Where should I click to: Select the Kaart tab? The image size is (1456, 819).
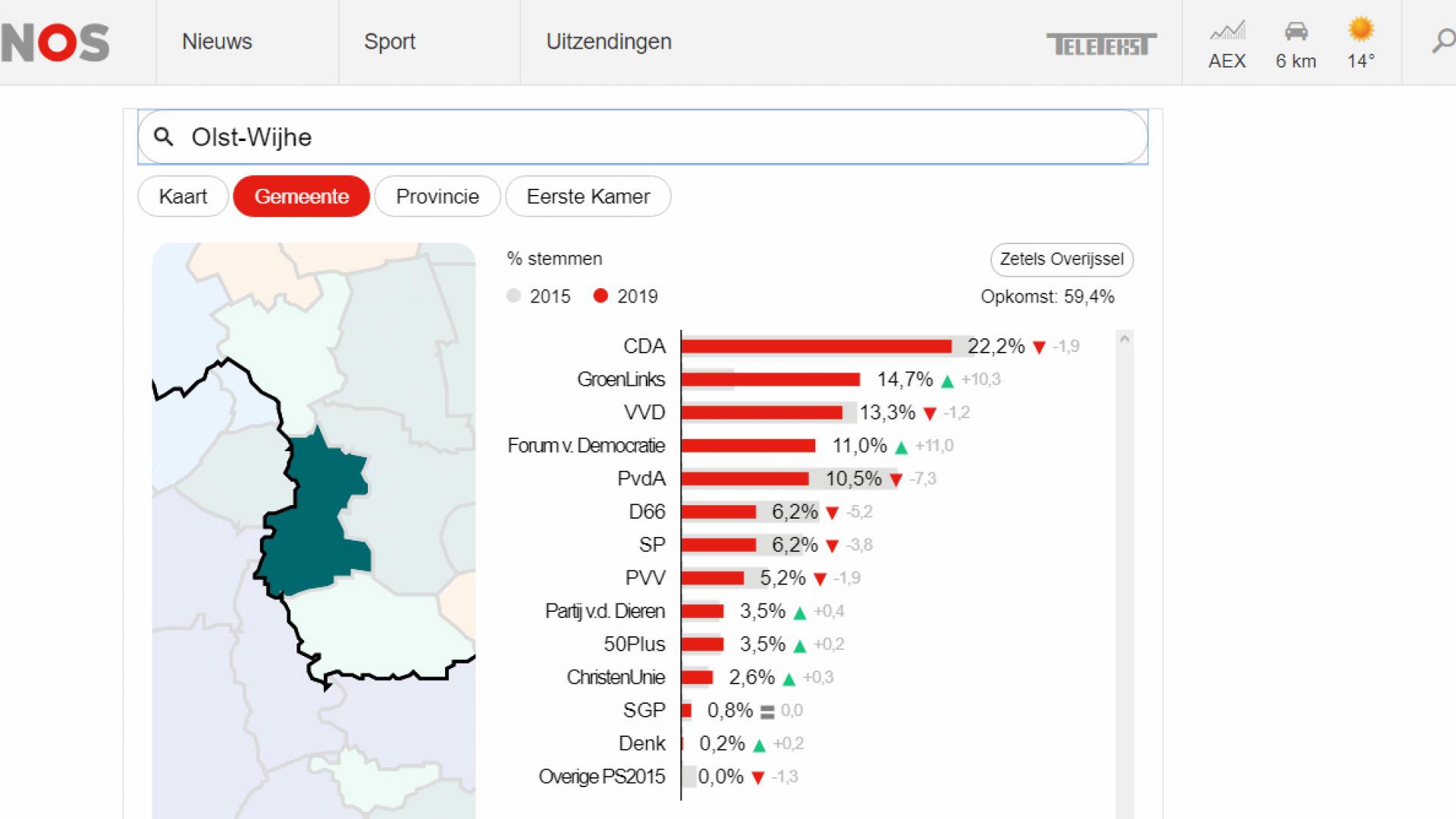[183, 196]
